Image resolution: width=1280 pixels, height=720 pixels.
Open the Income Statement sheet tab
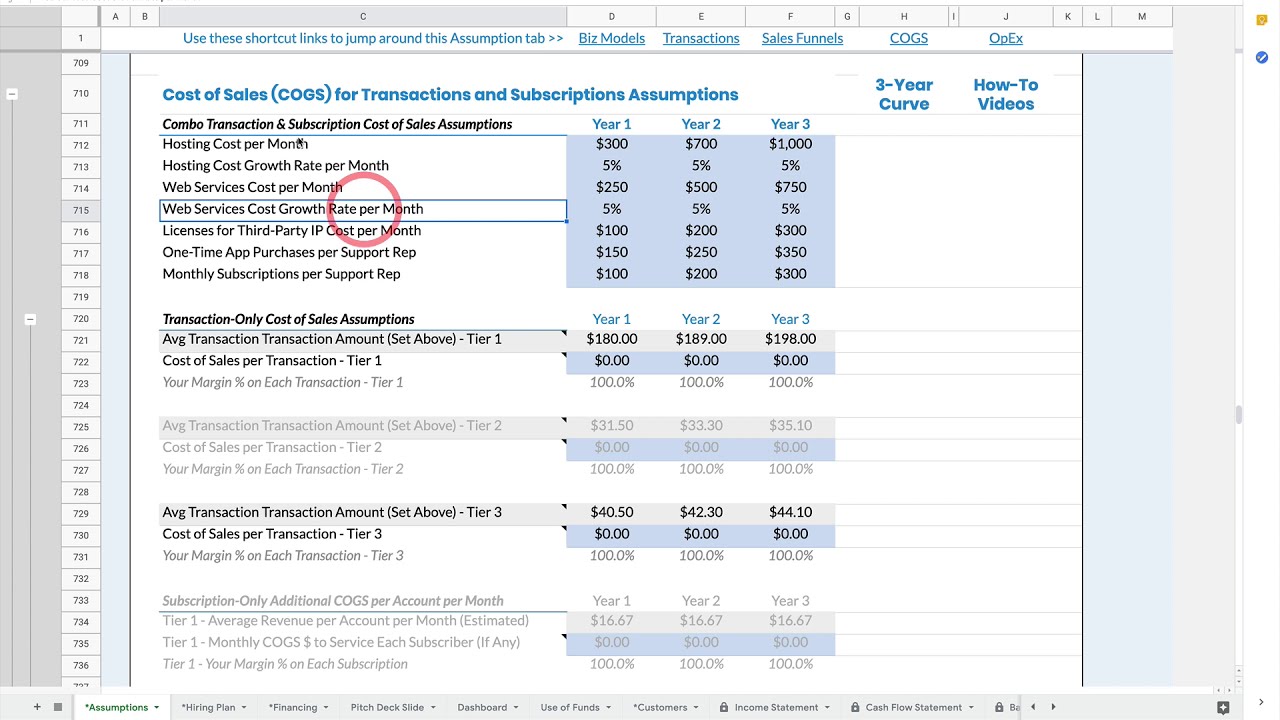coord(776,708)
